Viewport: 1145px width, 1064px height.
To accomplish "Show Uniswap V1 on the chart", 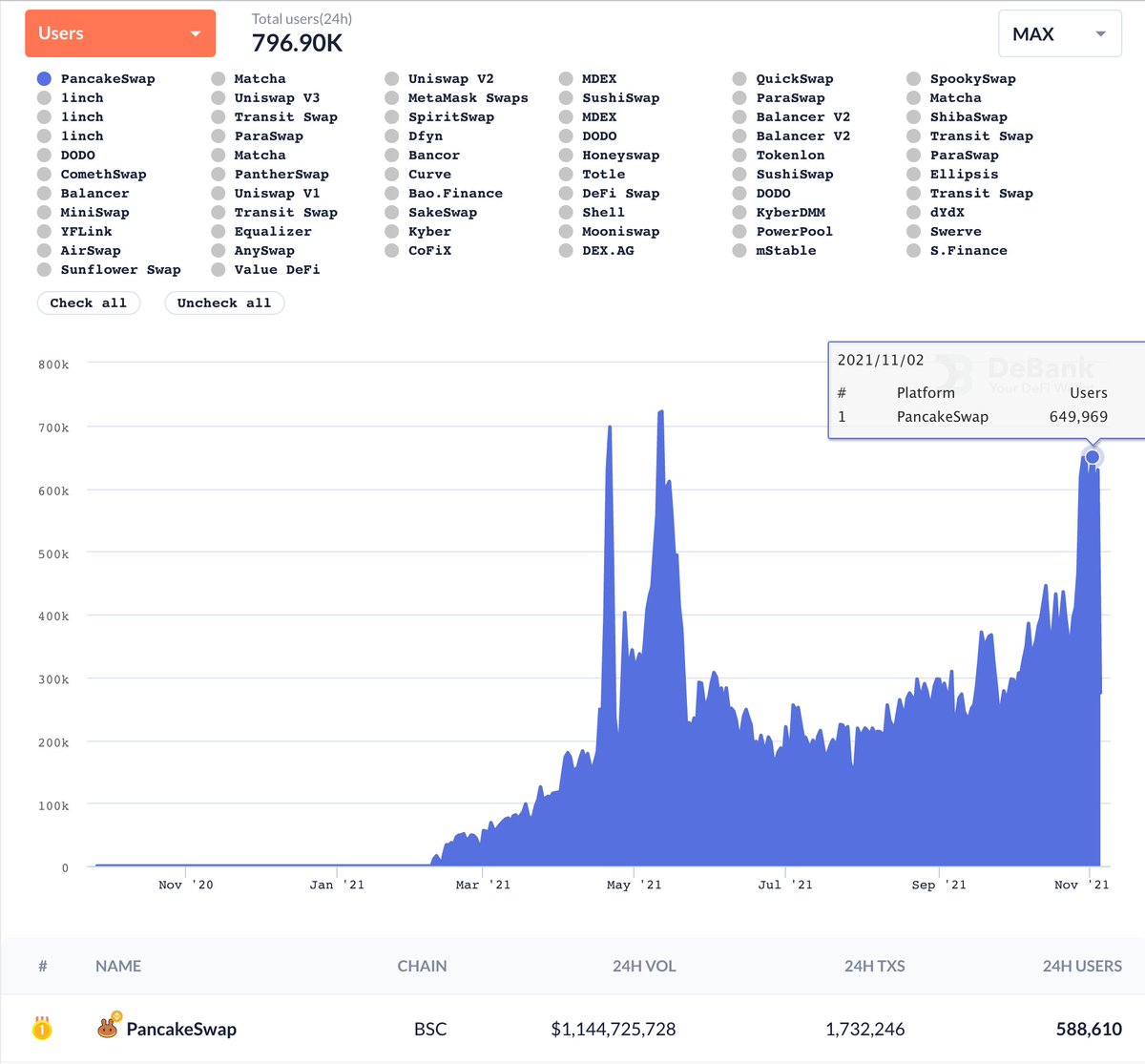I will point(265,194).
